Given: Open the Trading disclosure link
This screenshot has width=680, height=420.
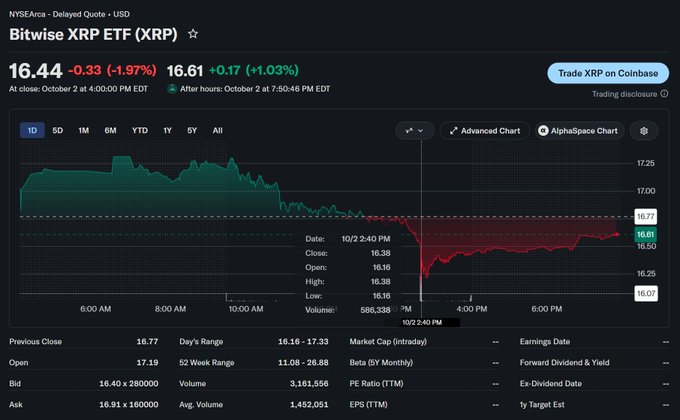Looking at the screenshot, I should 624,94.
